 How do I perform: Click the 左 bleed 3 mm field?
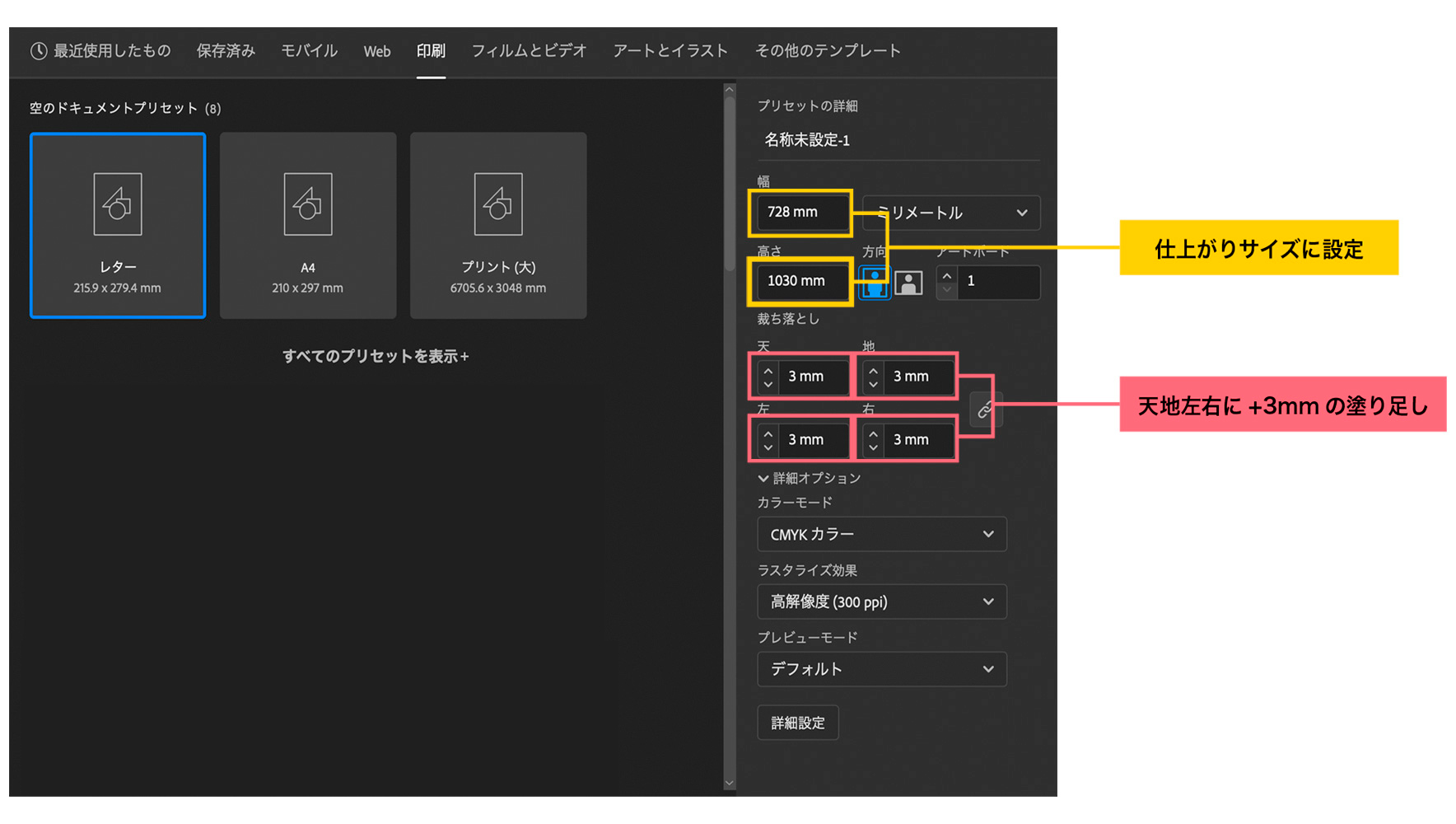pos(813,440)
